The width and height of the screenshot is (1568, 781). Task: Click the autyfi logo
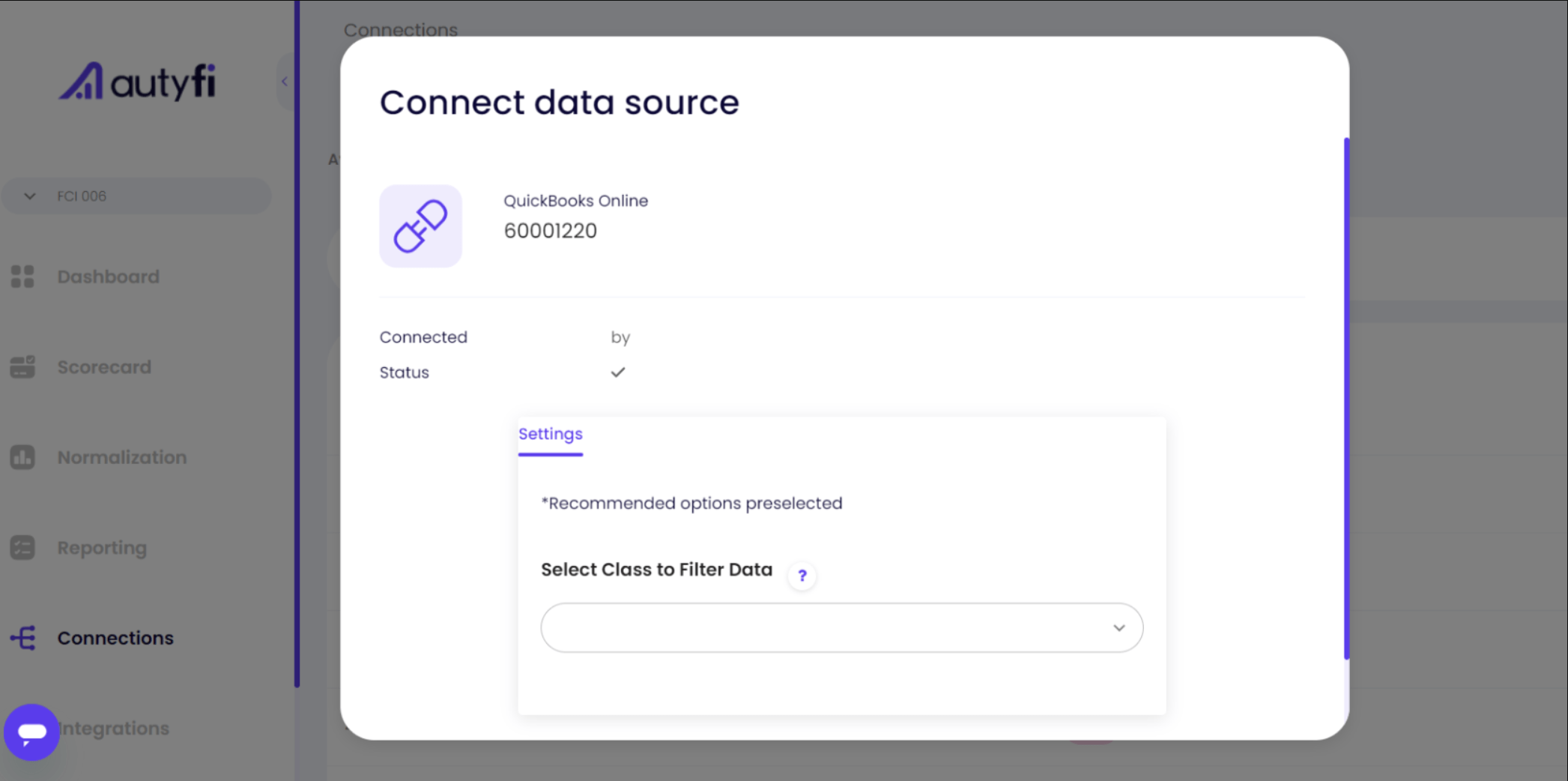[138, 82]
